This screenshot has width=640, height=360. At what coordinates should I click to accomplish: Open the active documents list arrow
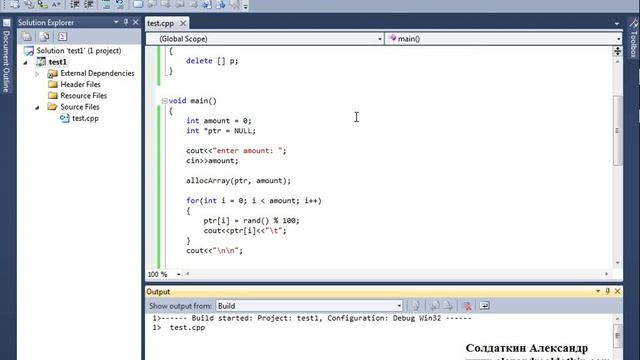617,24
